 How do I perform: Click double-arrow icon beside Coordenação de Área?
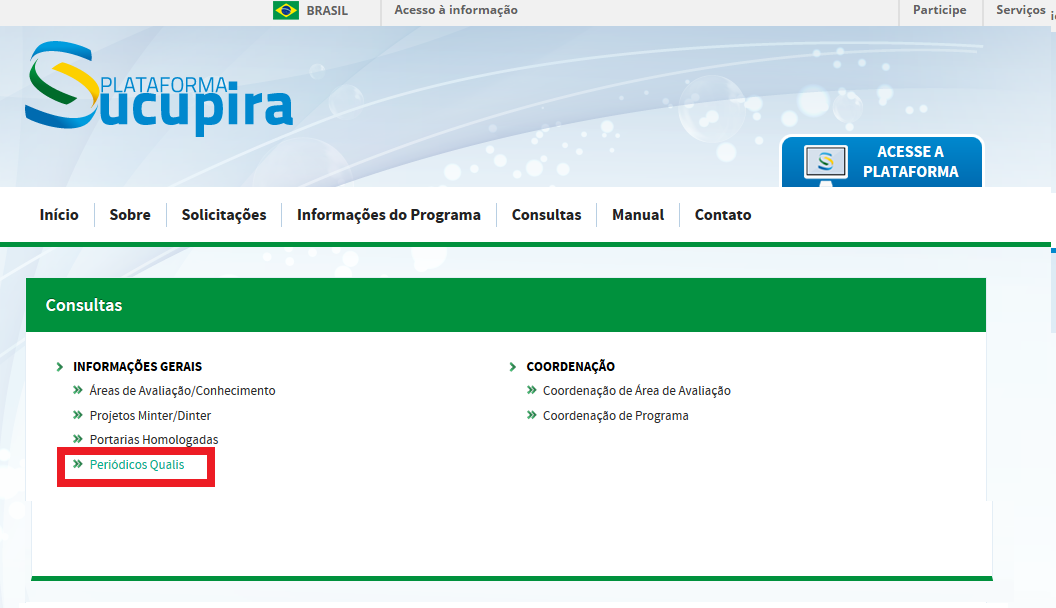click(x=532, y=390)
